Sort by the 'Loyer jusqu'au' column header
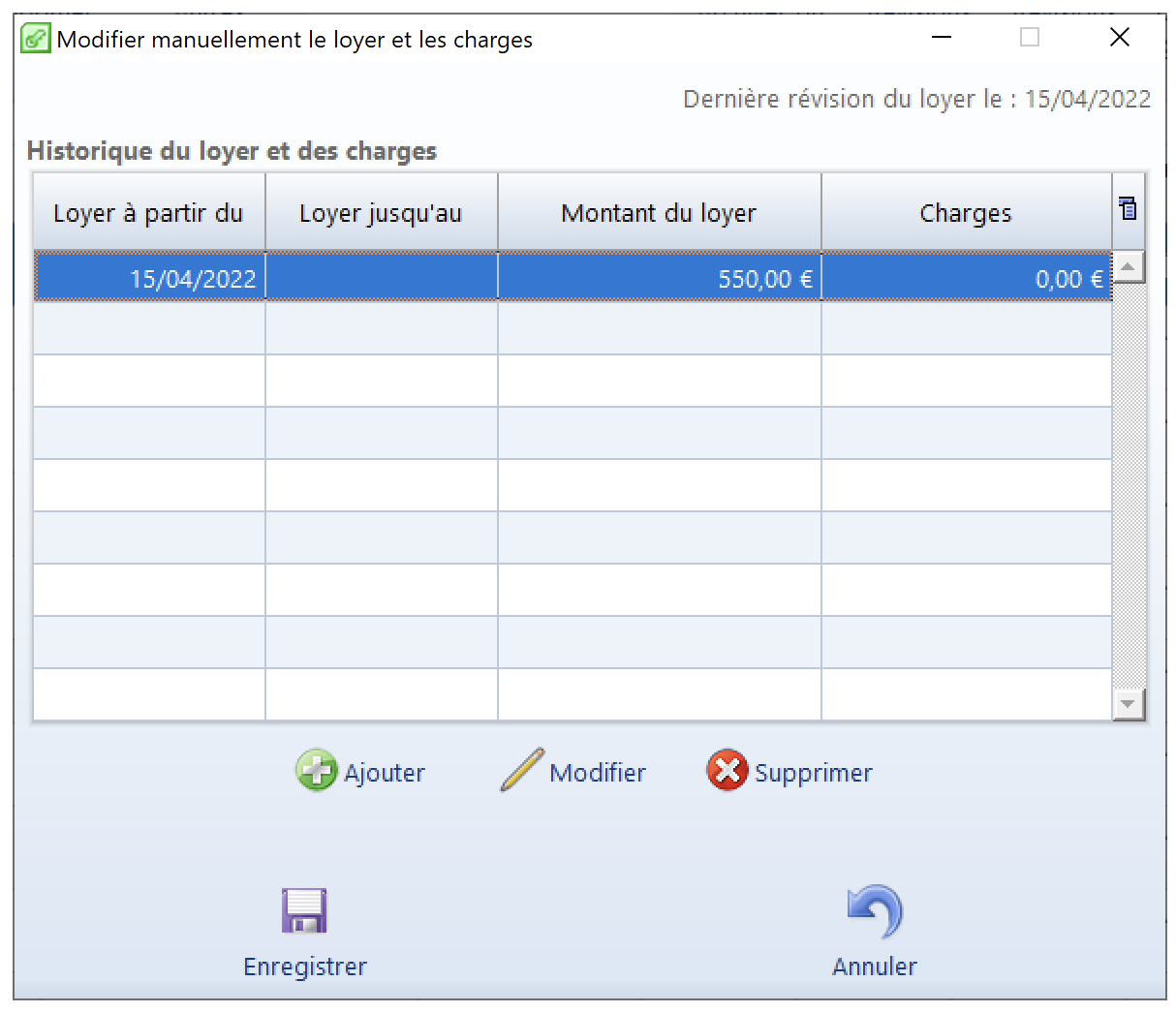 (382, 212)
